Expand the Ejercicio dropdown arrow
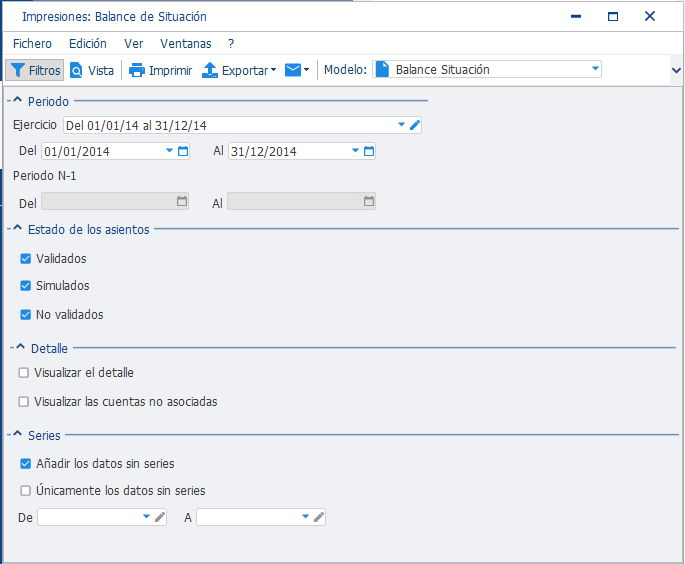Image resolution: width=685 pixels, height=564 pixels. click(x=401, y=125)
